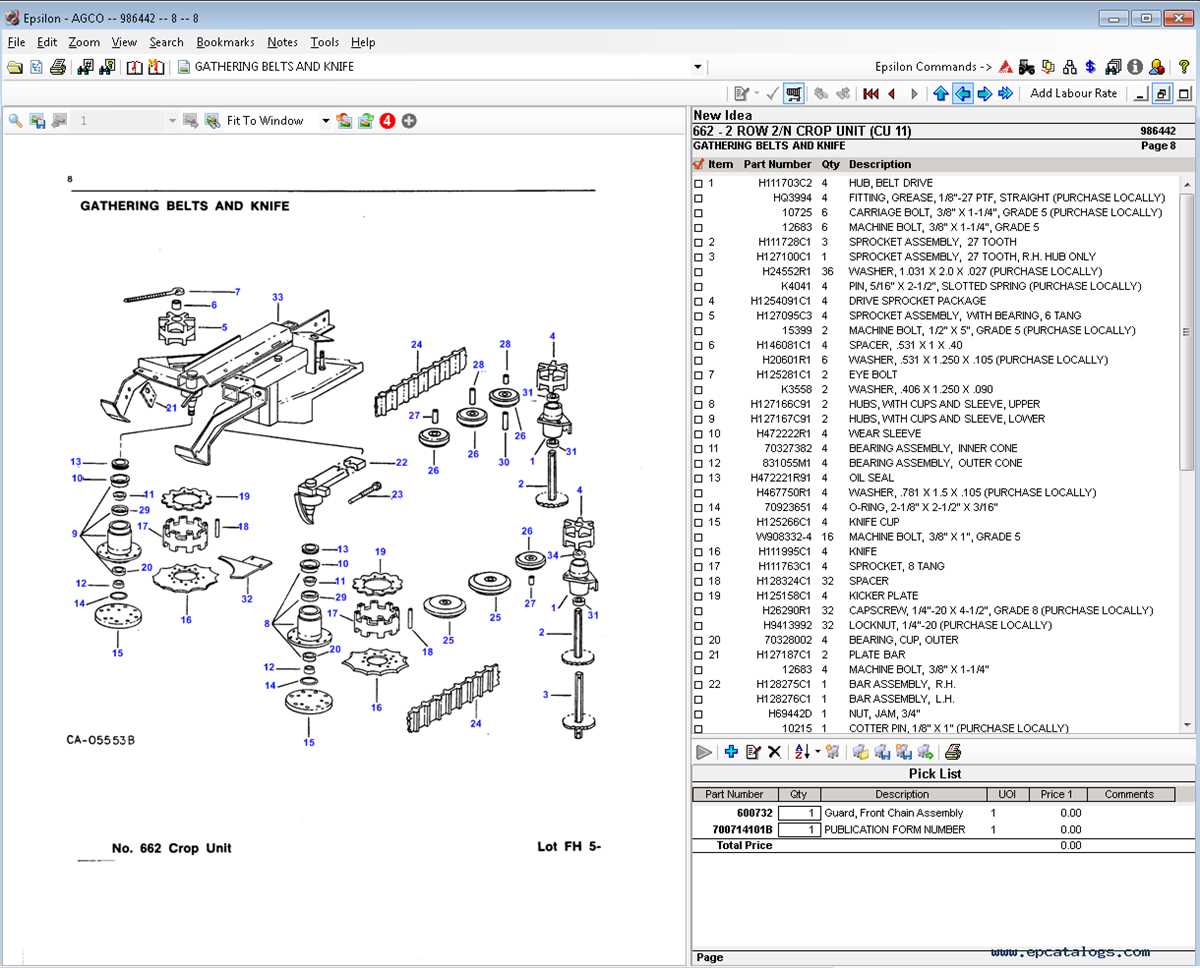
Task: Click the yellow question mark help icon
Action: 1183,67
